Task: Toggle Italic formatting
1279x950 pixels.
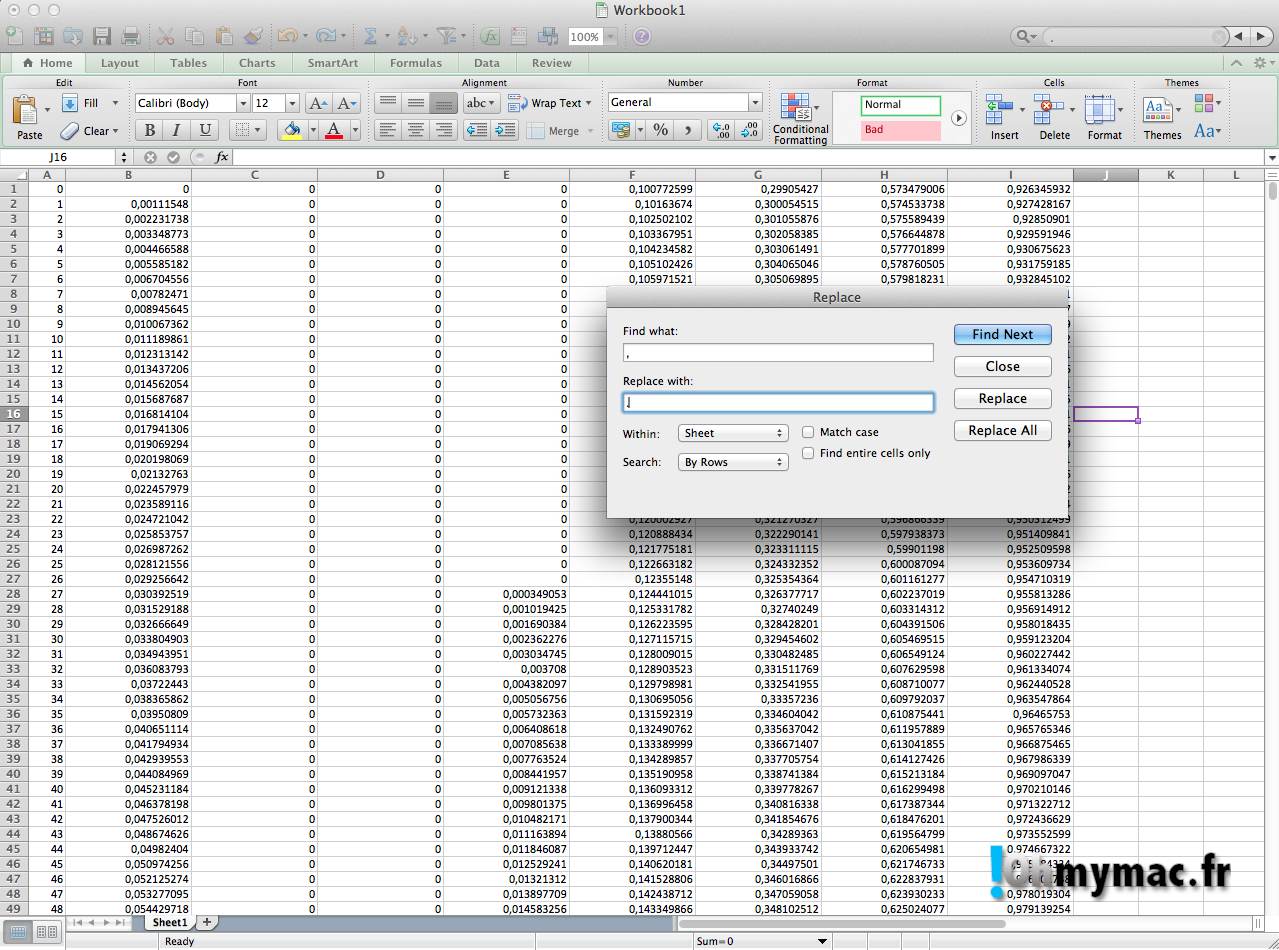Action: tap(177, 130)
